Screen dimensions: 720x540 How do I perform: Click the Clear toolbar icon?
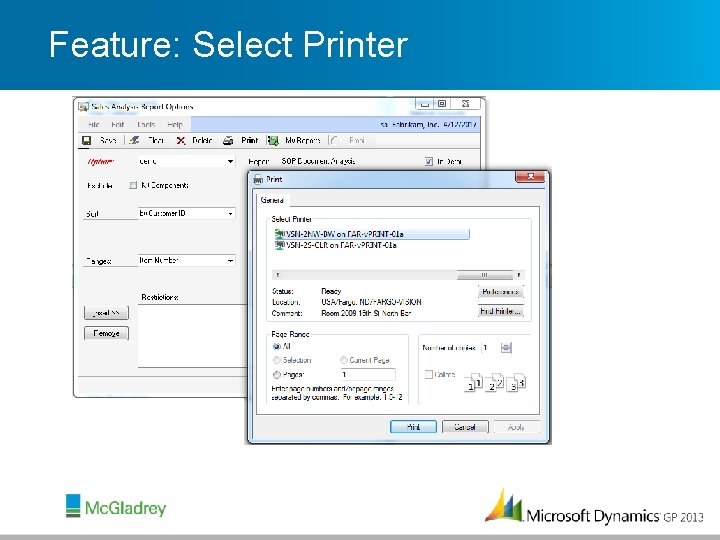click(134, 140)
